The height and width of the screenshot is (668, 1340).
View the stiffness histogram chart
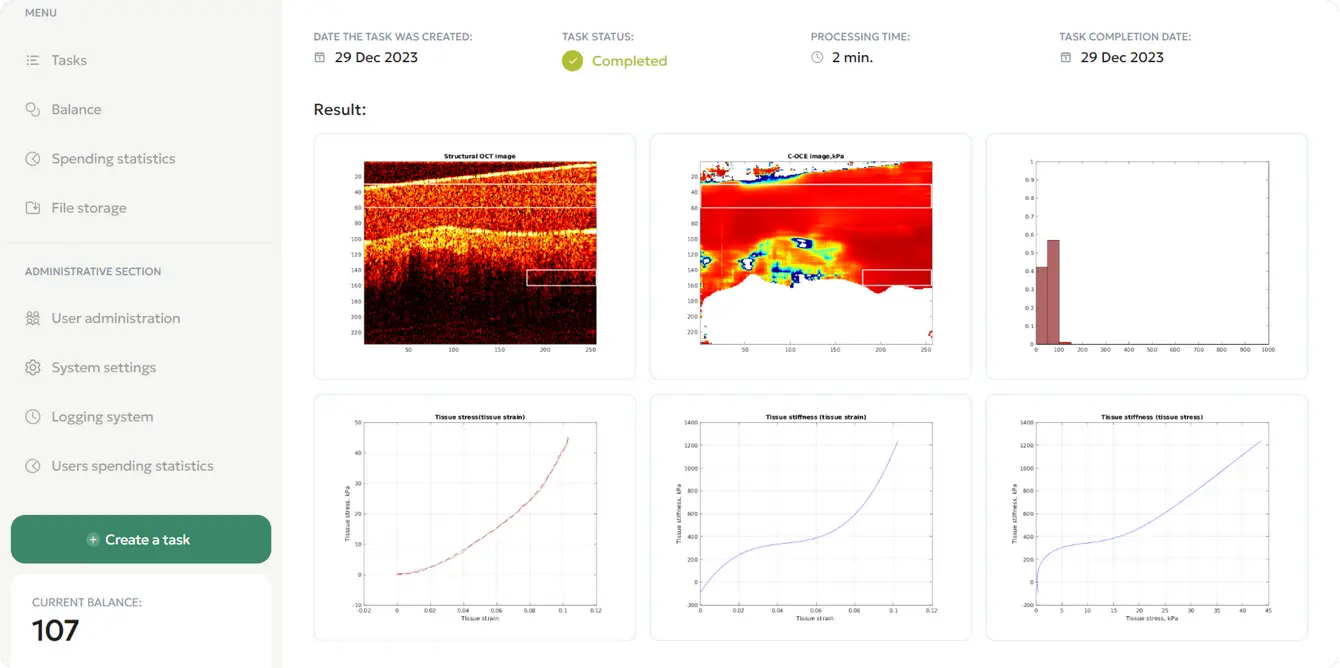pyautogui.click(x=1146, y=256)
